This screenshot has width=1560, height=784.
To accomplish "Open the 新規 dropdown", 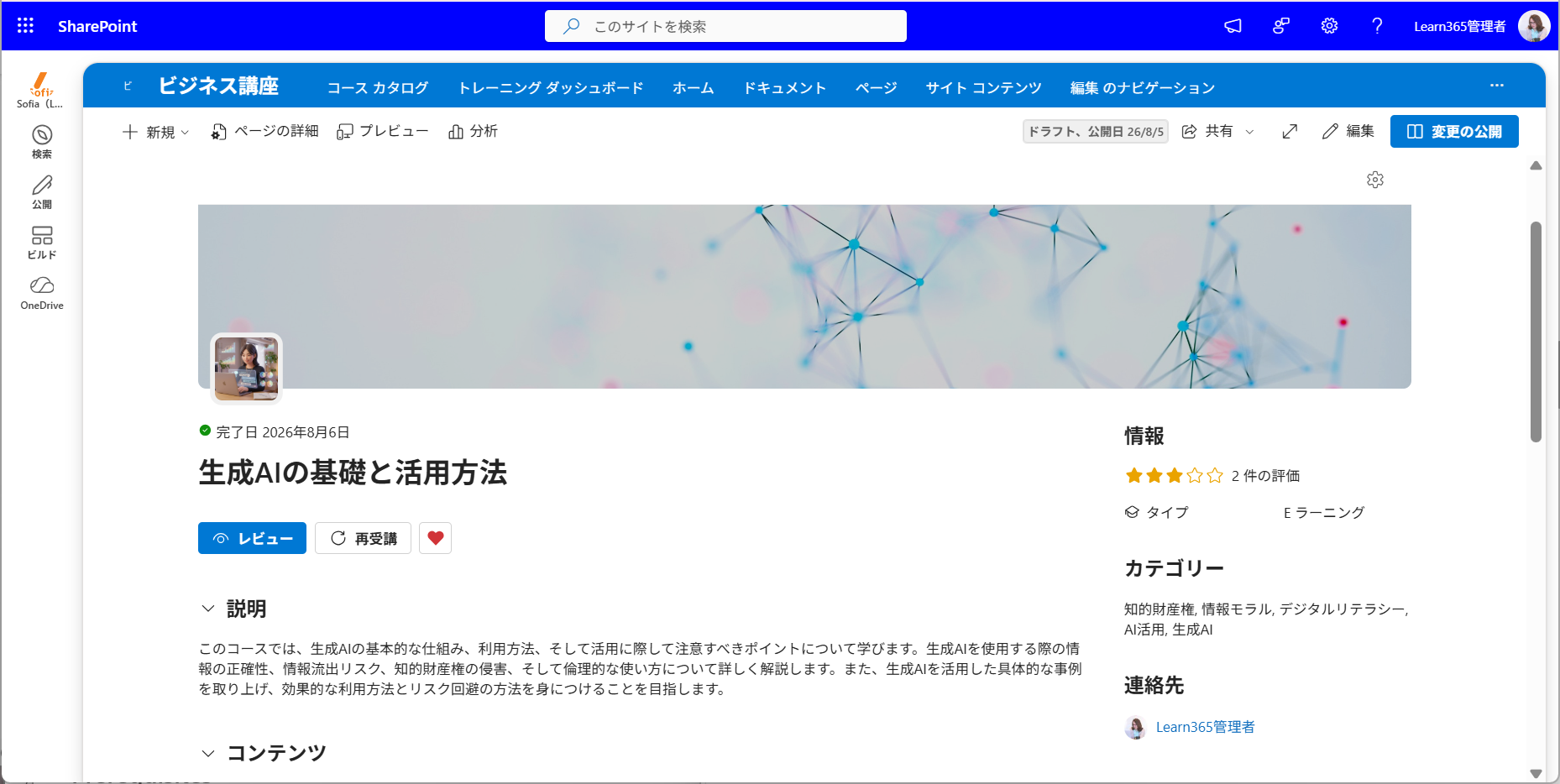I will pyautogui.click(x=156, y=132).
